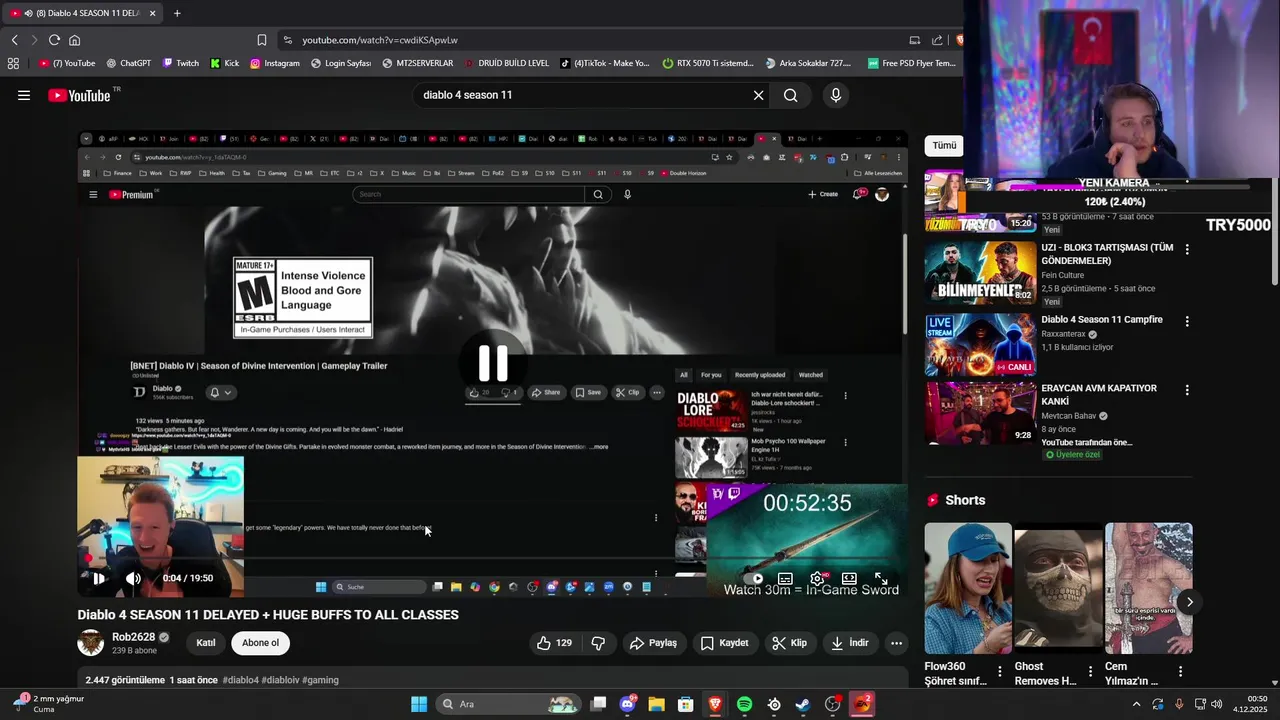Play the Ghost Removes H... short
The width and height of the screenshot is (1280, 720).
pyautogui.click(x=1058, y=588)
